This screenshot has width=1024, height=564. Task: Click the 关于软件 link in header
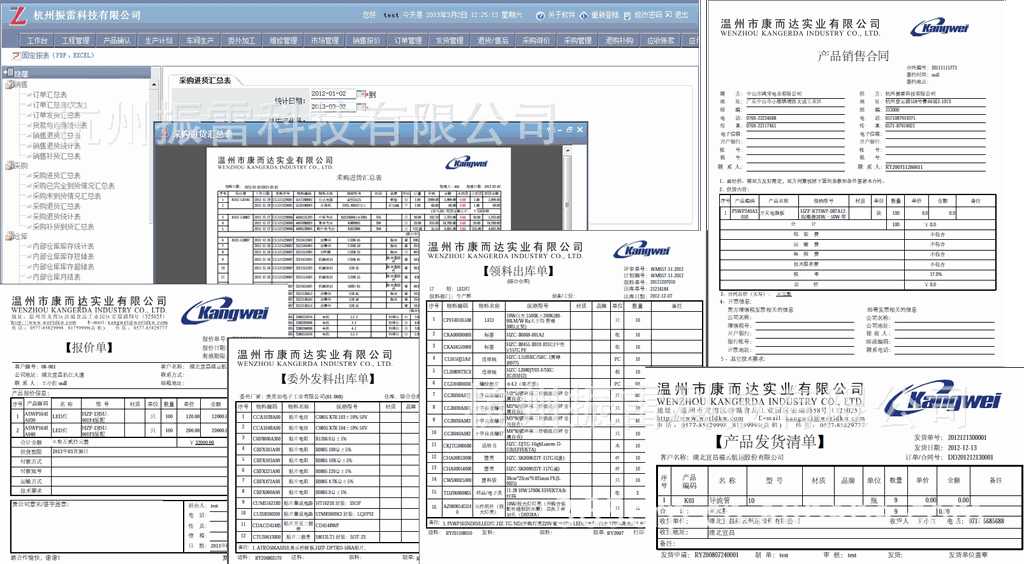click(x=561, y=15)
